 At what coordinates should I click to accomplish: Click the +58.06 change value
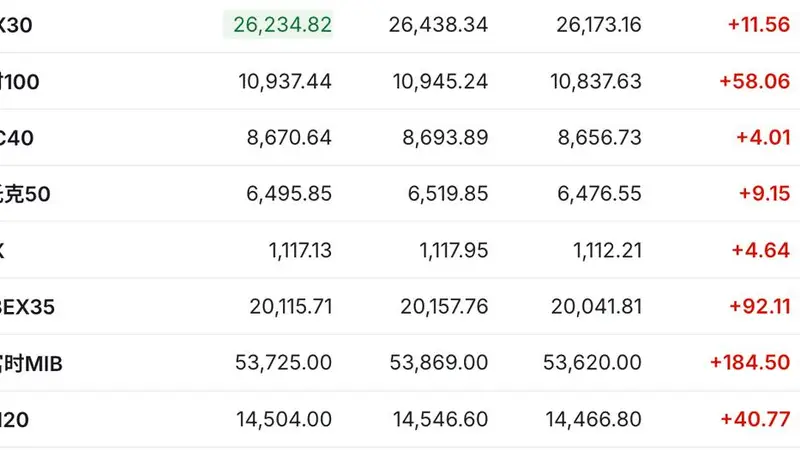click(x=755, y=81)
